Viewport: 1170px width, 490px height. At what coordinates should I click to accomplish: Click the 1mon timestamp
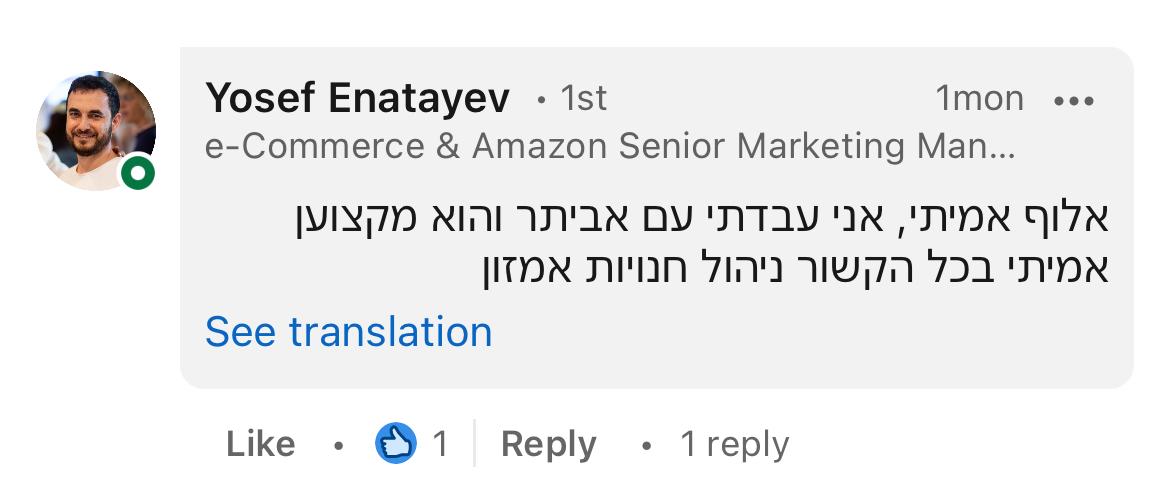click(x=979, y=99)
